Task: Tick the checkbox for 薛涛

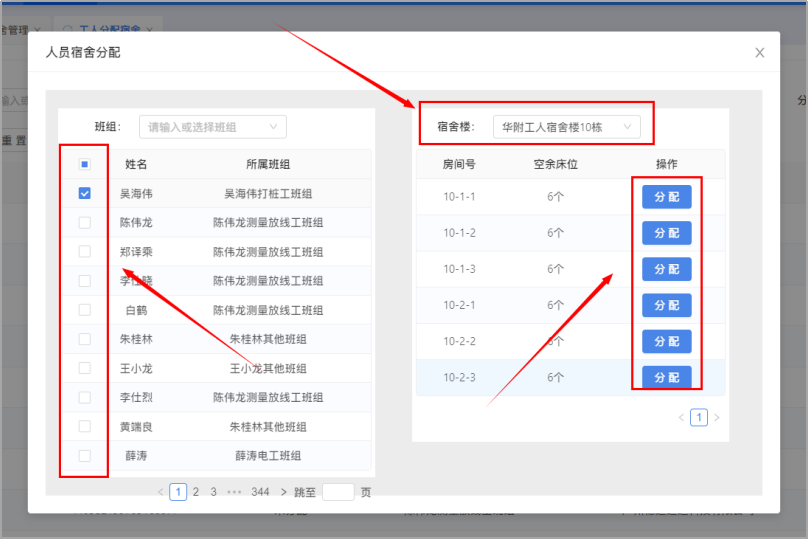Action: [x=85, y=456]
